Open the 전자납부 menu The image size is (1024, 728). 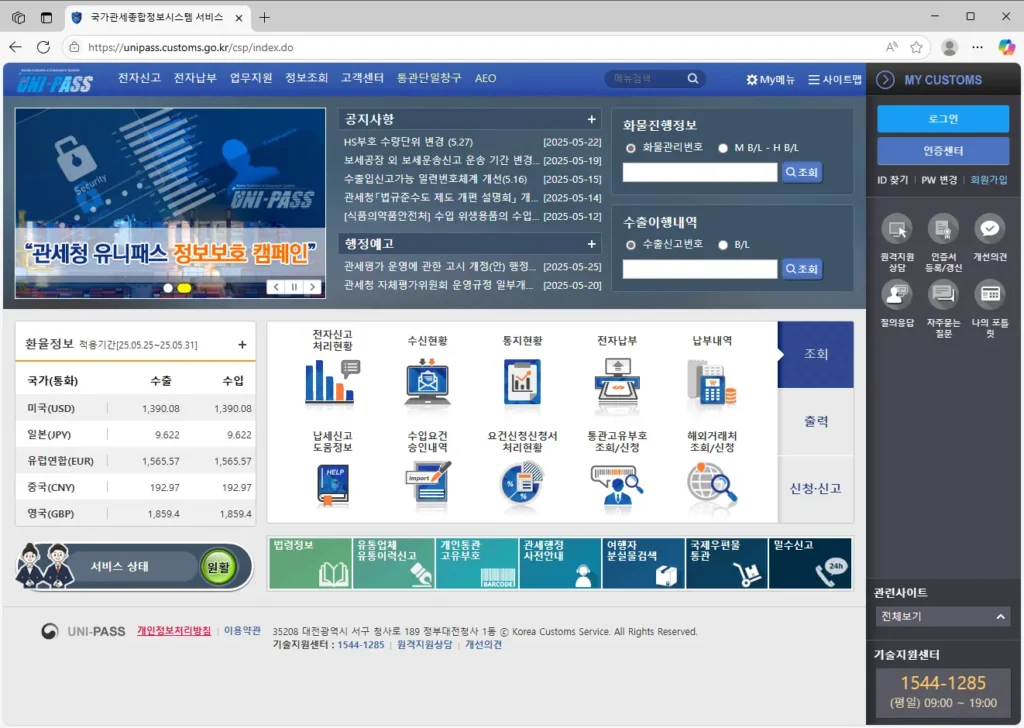[x=195, y=78]
